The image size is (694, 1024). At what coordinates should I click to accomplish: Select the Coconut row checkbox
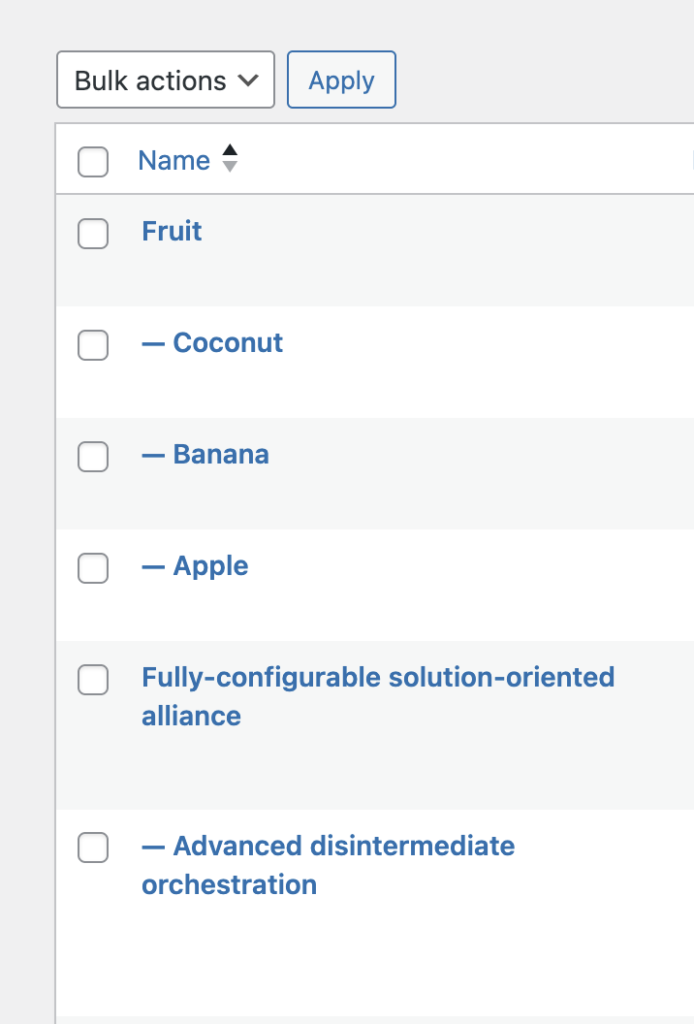tap(93, 346)
